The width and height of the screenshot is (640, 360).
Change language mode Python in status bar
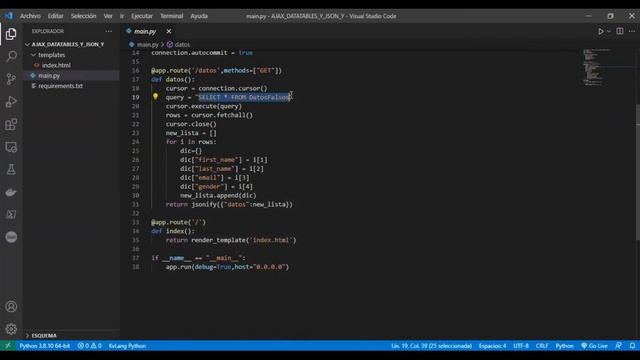tap(564, 346)
